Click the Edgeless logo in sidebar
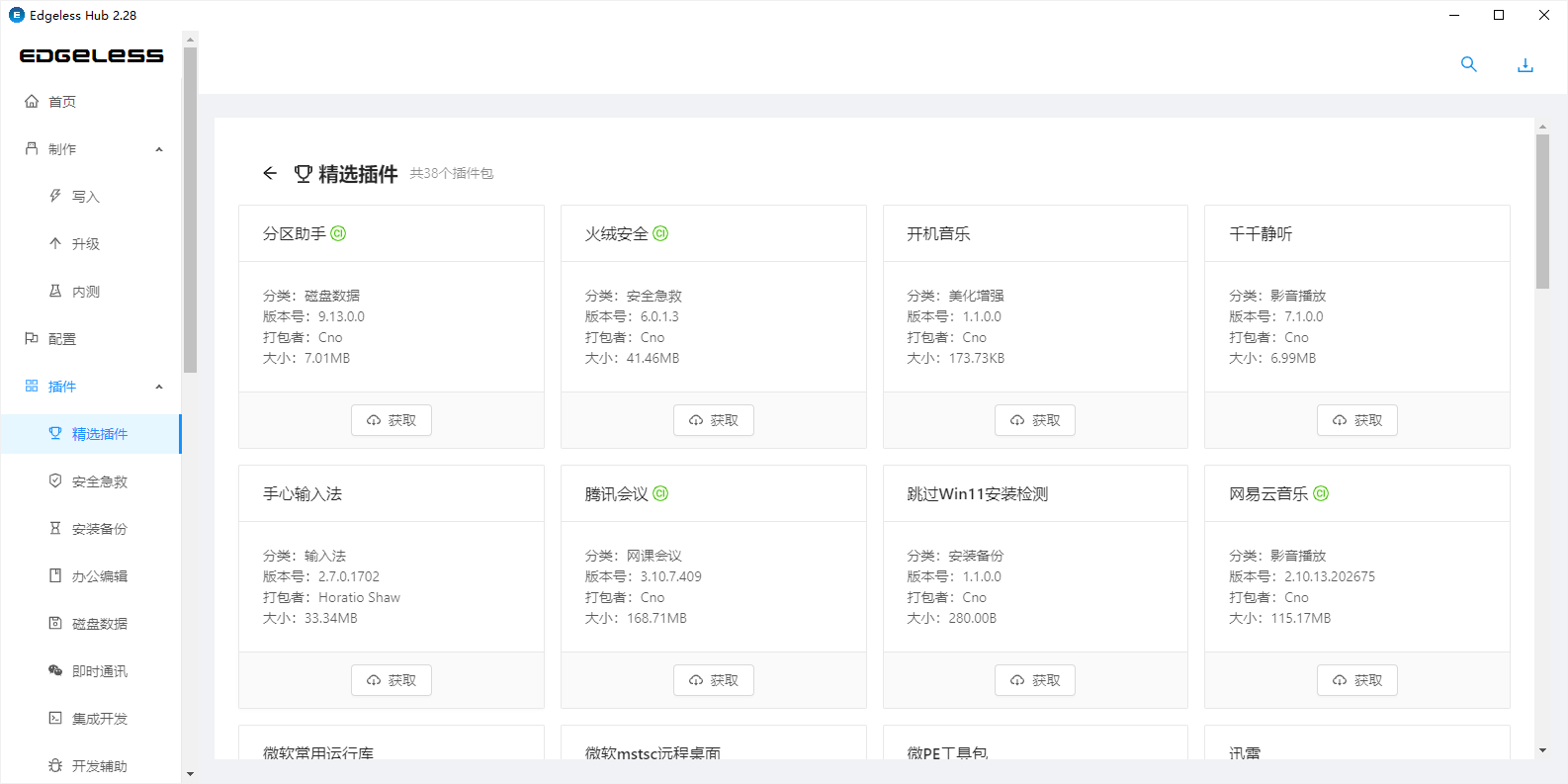This screenshot has width=1568, height=784. [91, 56]
